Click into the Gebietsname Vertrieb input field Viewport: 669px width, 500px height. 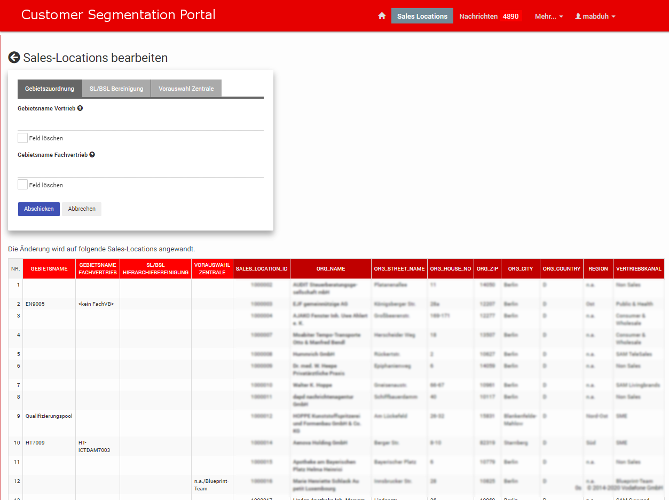tap(141, 122)
